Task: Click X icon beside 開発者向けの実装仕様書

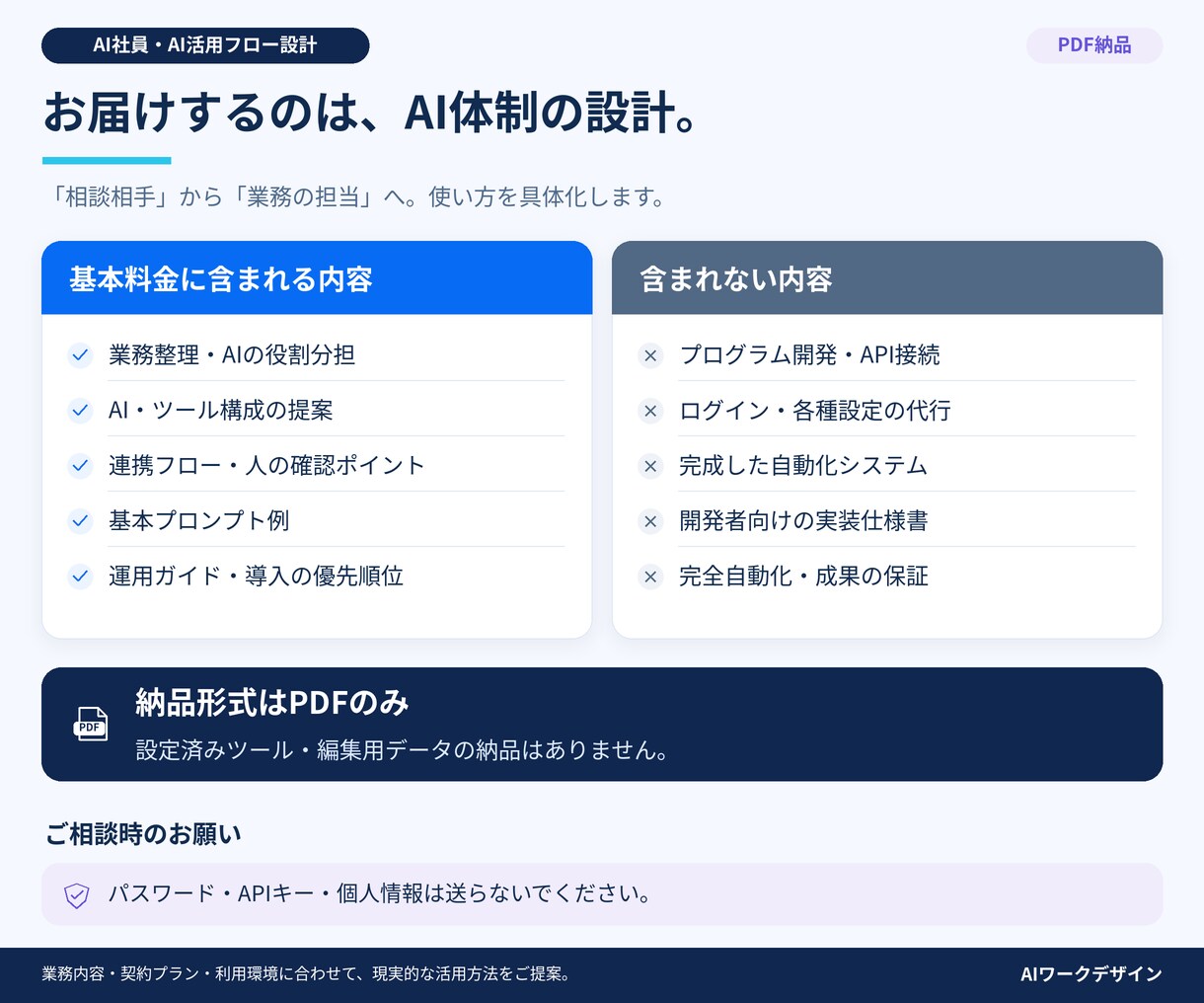Action: pyautogui.click(x=650, y=521)
